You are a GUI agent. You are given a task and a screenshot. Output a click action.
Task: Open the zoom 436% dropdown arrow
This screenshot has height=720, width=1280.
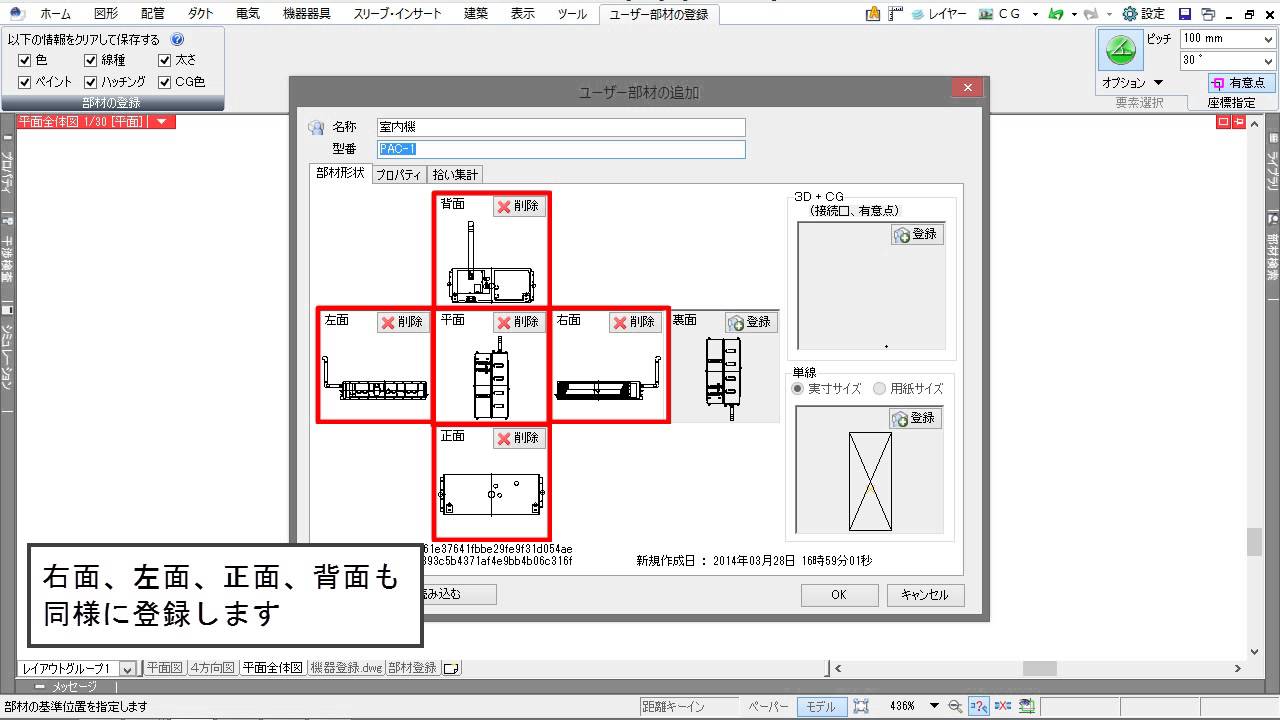[x=934, y=706]
